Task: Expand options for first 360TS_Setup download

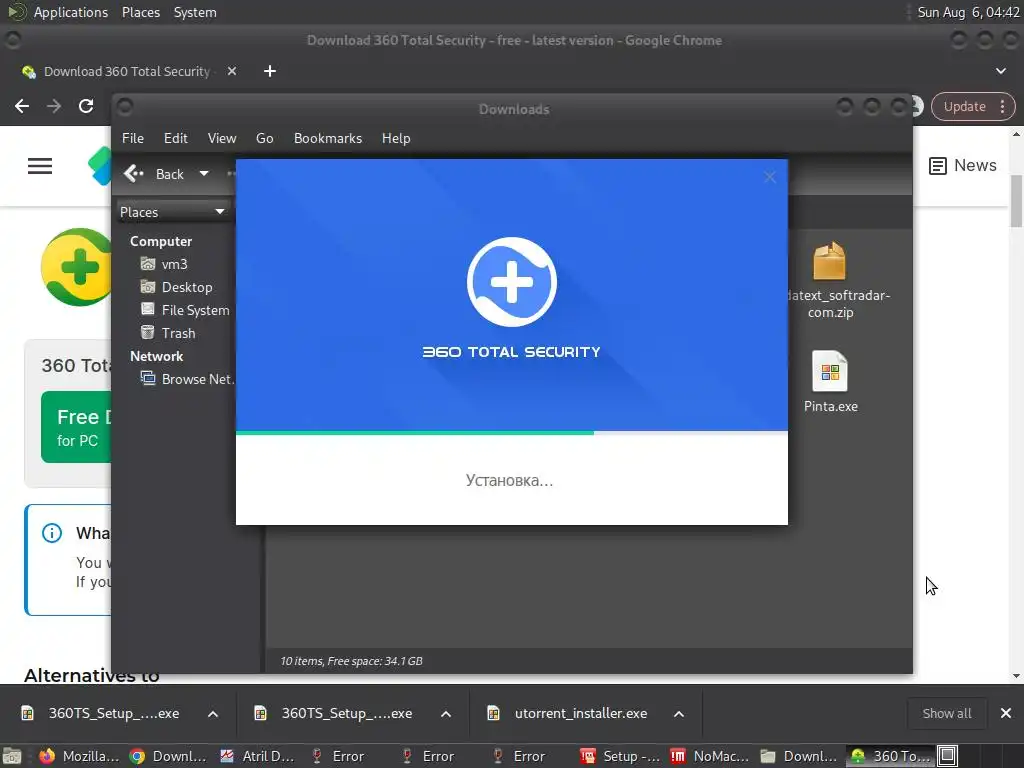Action: pos(213,714)
